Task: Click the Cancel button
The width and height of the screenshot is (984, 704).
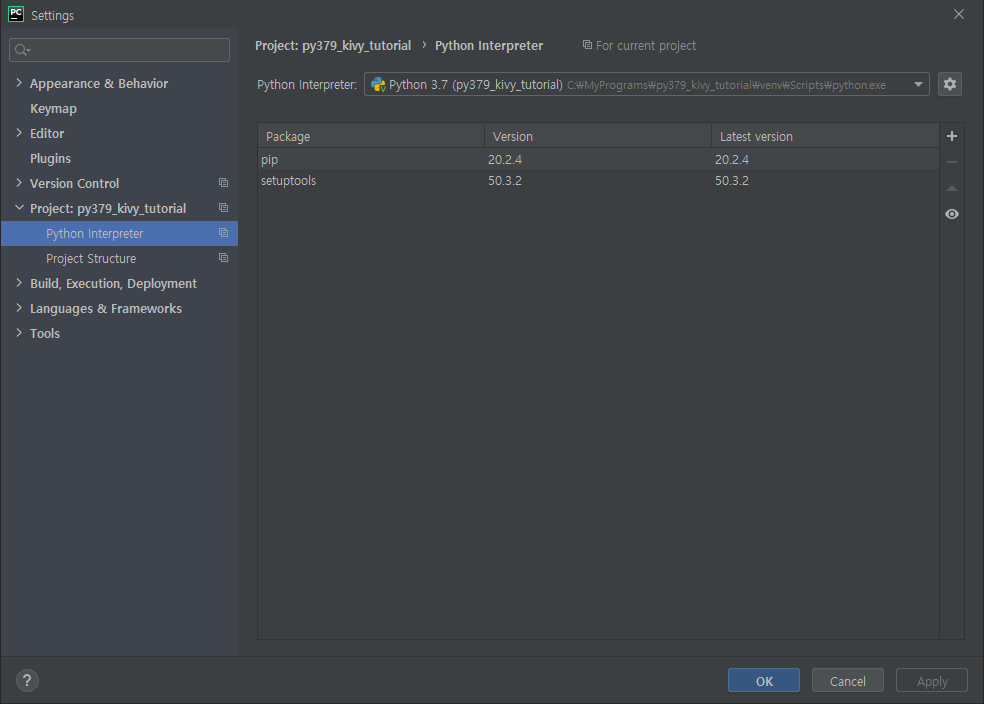Action: pyautogui.click(x=847, y=681)
